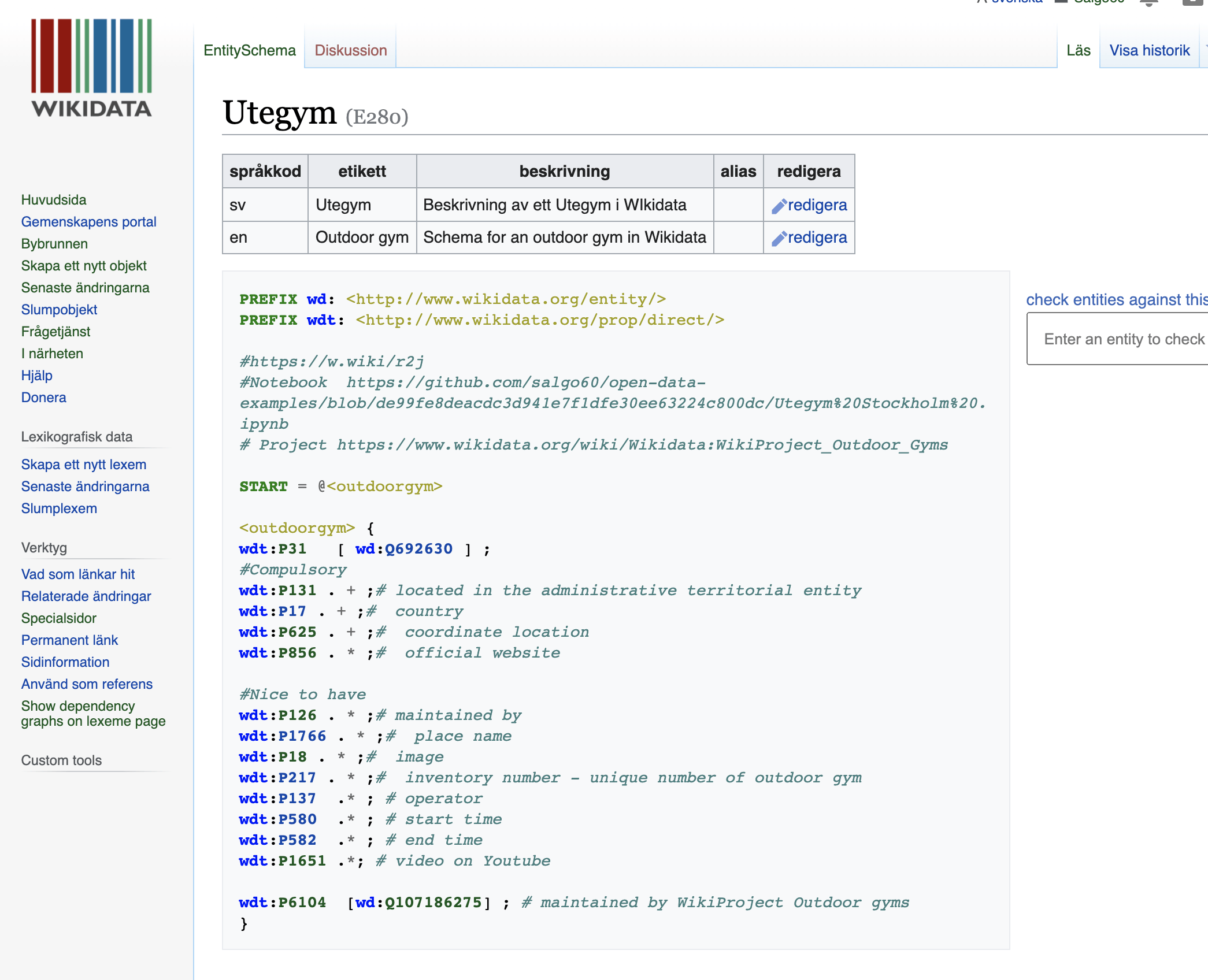The width and height of the screenshot is (1208, 980).
Task: Select the EntitySchema tab
Action: pyautogui.click(x=249, y=51)
